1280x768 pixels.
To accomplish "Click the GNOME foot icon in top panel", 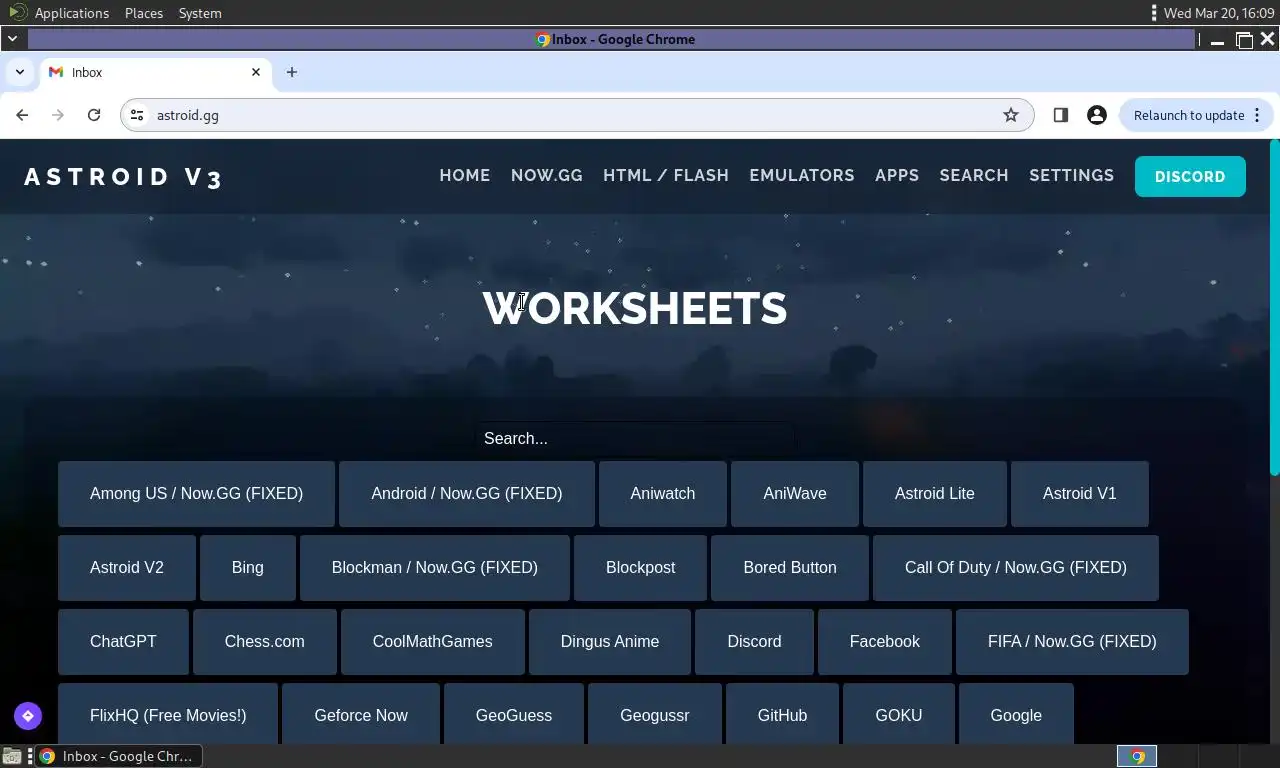I will pyautogui.click(x=17, y=12).
